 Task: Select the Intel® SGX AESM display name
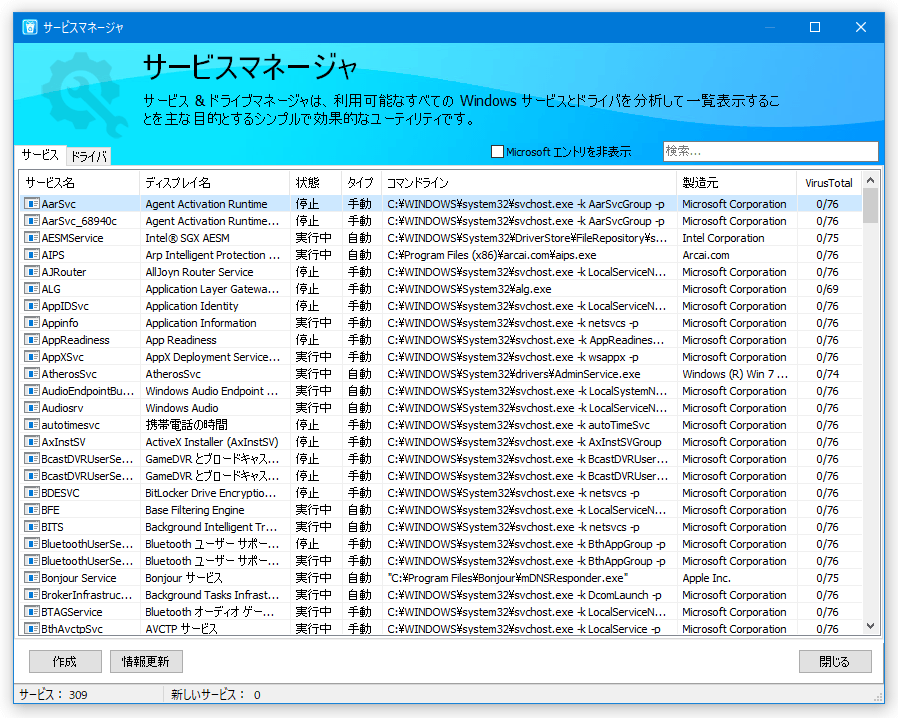click(x=187, y=238)
